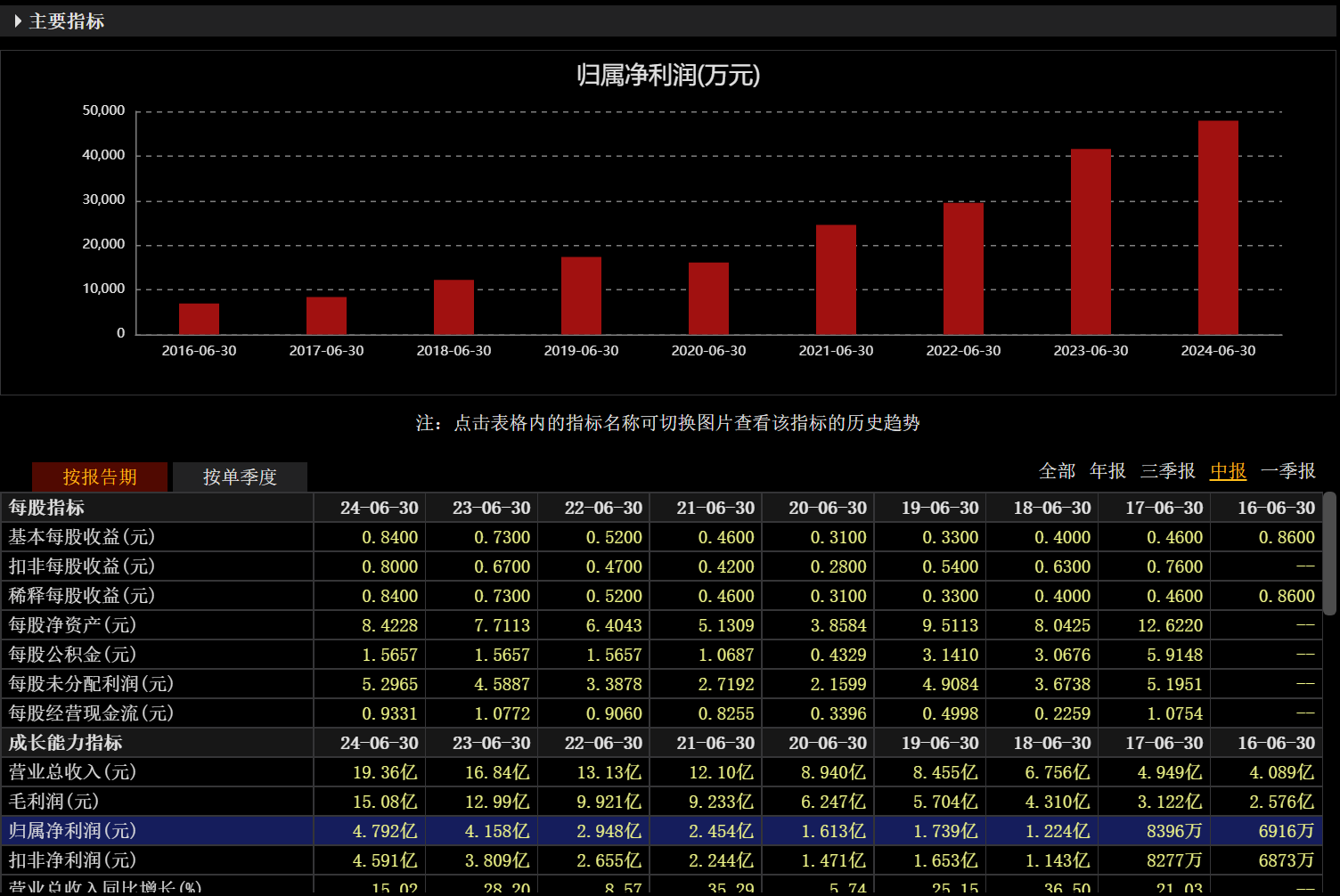Select the 中报 report filter

pyautogui.click(x=1228, y=471)
